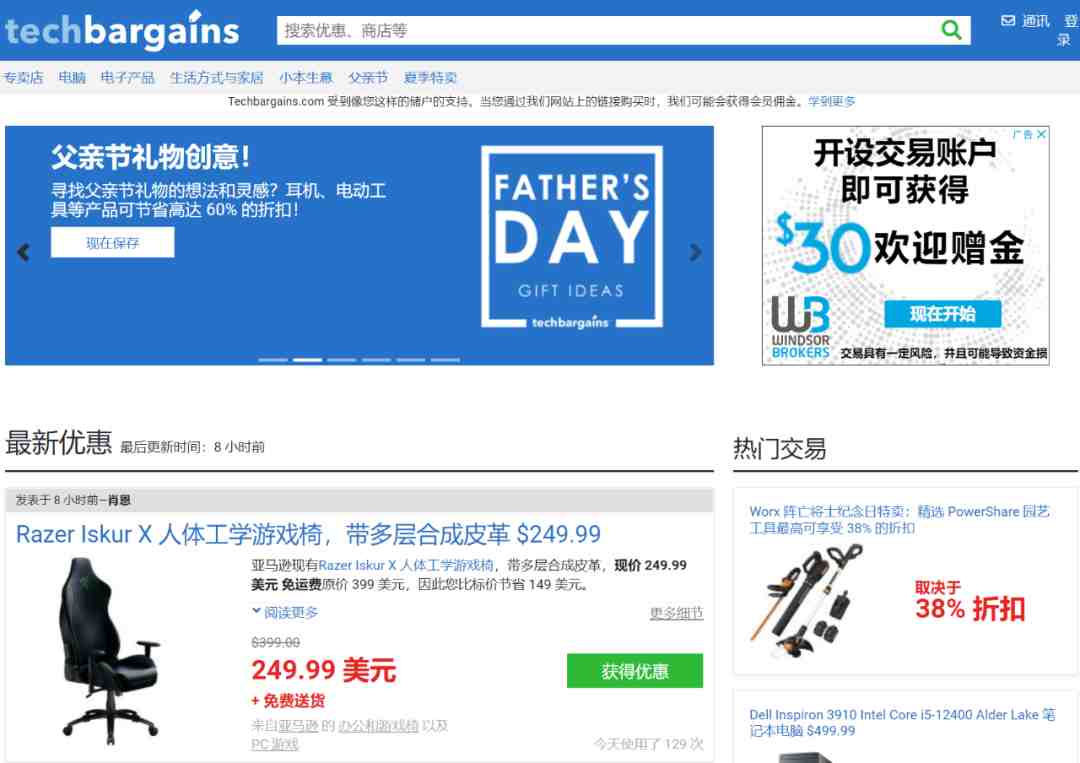Click the green search magnifier icon
This screenshot has width=1080, height=763.
tap(951, 30)
